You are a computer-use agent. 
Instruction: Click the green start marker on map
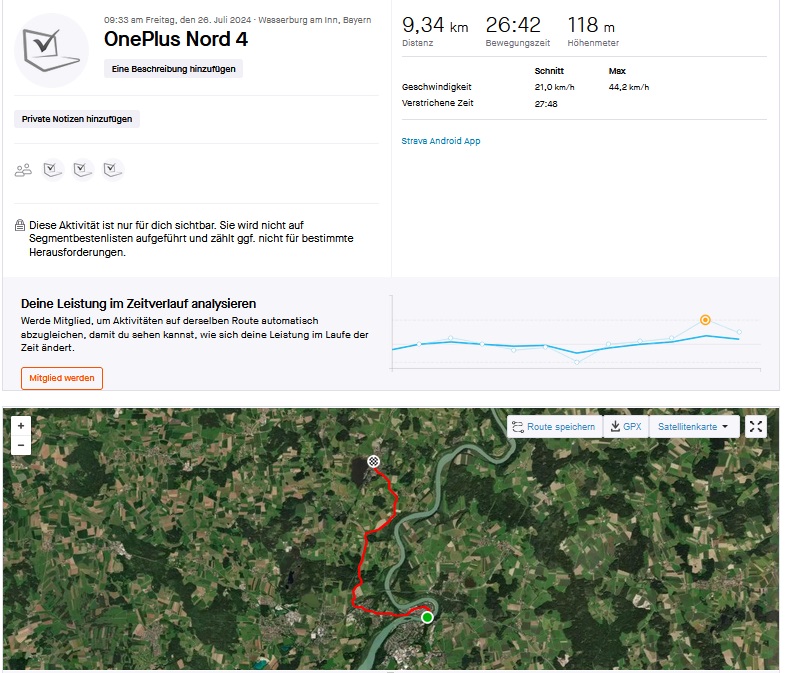click(x=427, y=617)
